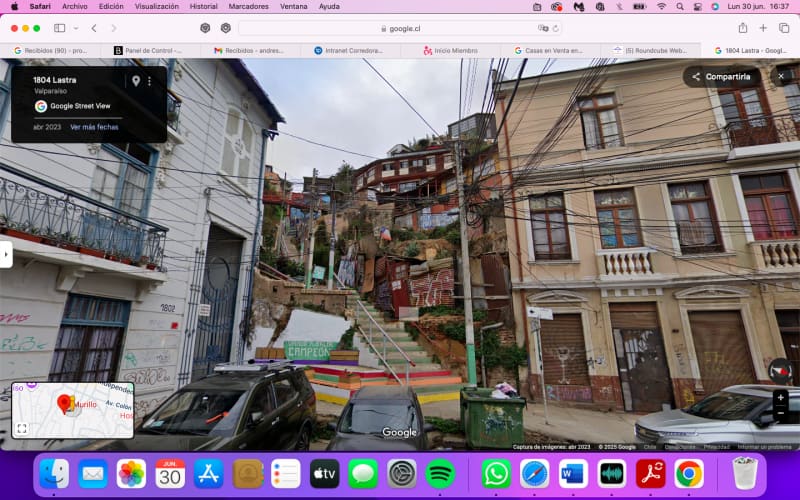800x500 pixels.
Task: Go forward to the next page
Action: point(114,28)
